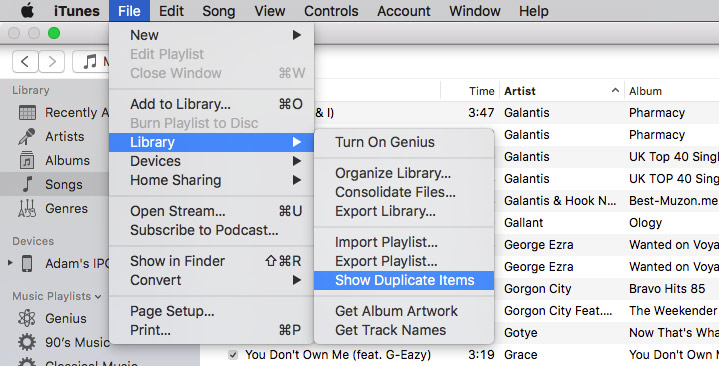Choose Print from the File menu
The height and width of the screenshot is (366, 719).
(x=211, y=330)
